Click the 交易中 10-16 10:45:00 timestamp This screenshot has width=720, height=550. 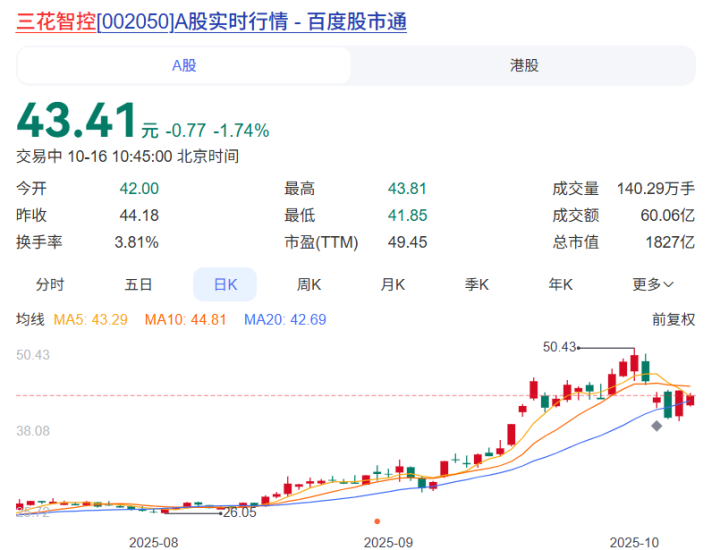coord(127,156)
